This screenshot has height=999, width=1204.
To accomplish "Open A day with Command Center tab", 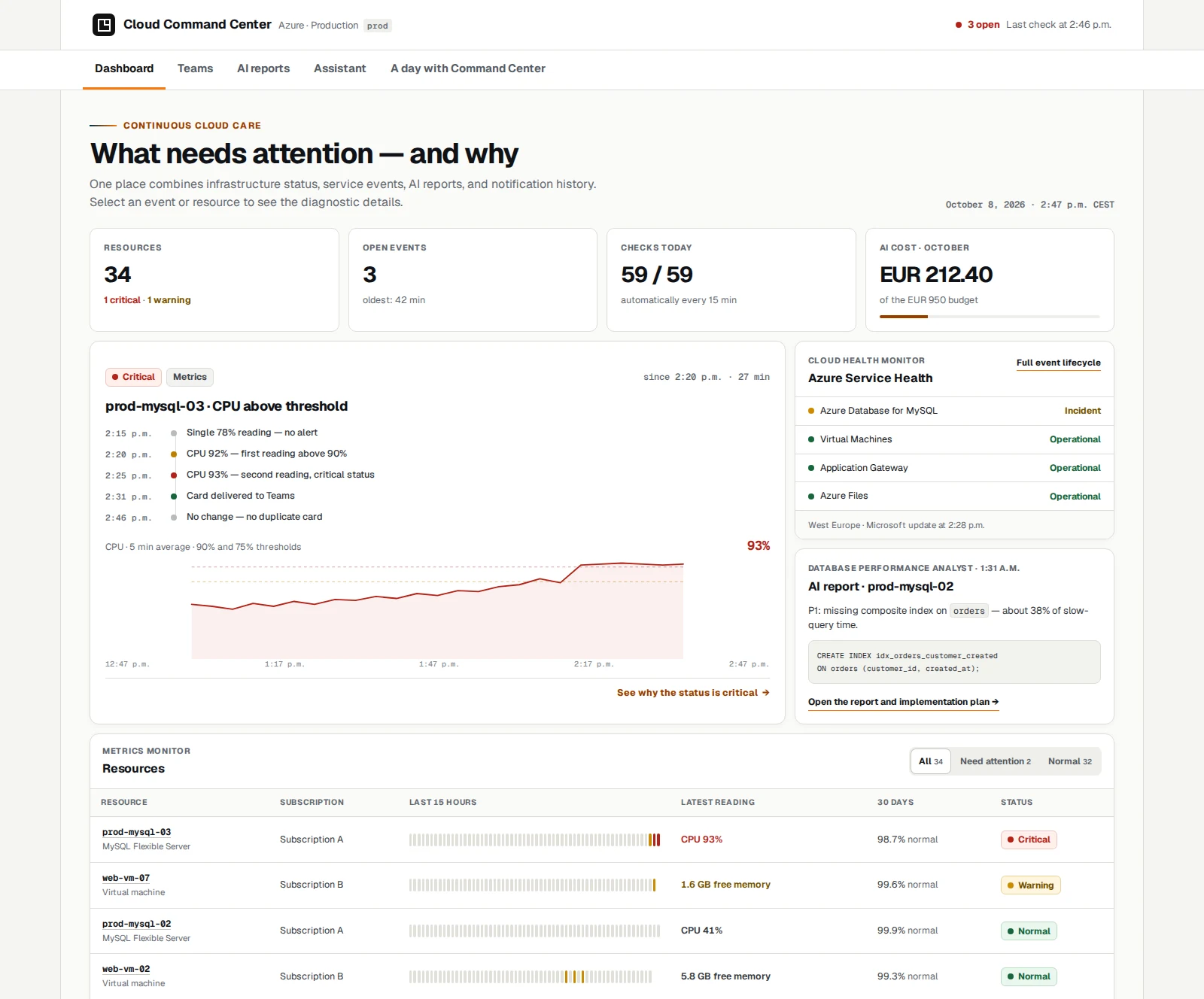I will click(468, 68).
